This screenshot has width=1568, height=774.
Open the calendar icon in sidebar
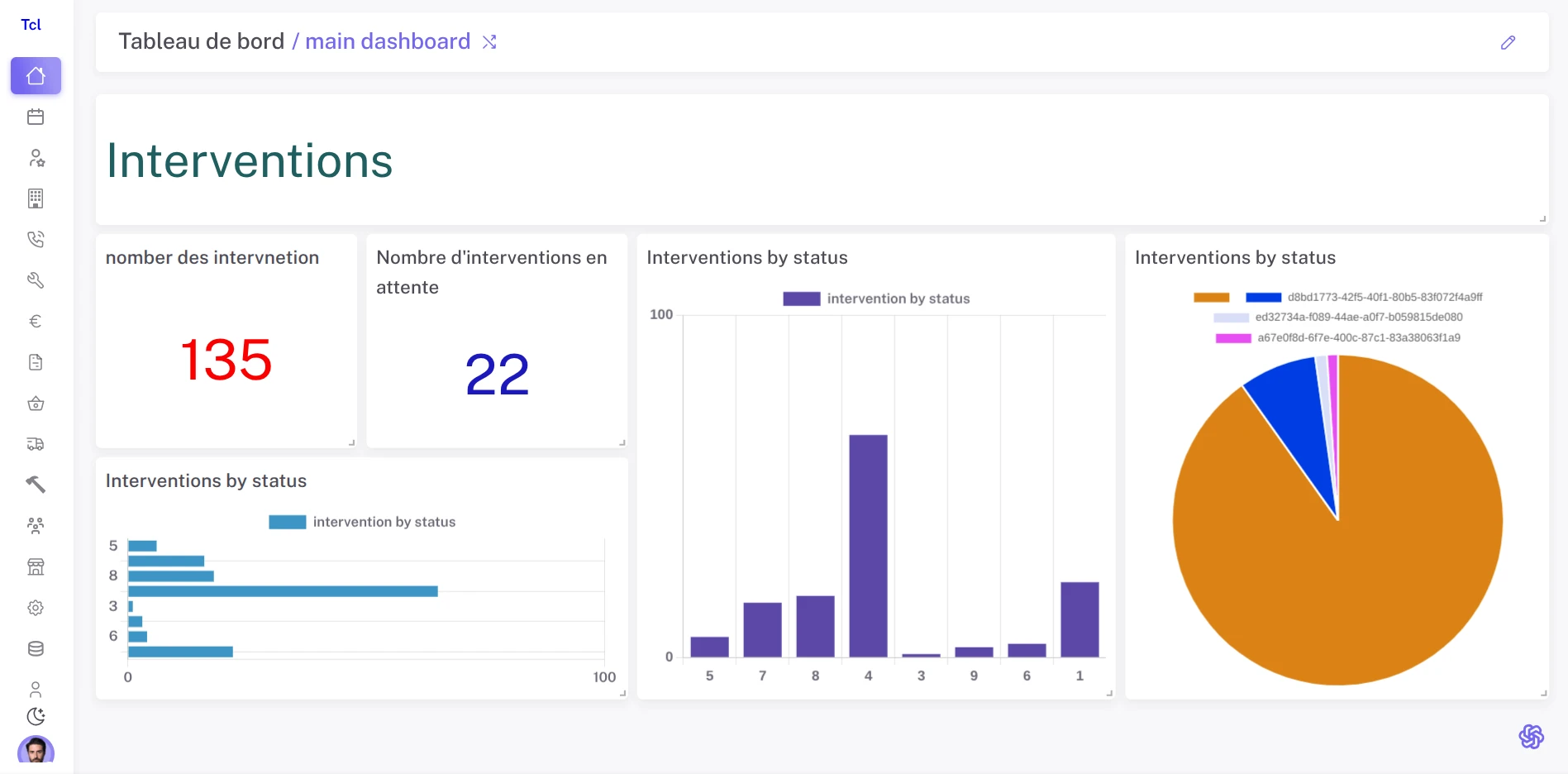coord(36,117)
